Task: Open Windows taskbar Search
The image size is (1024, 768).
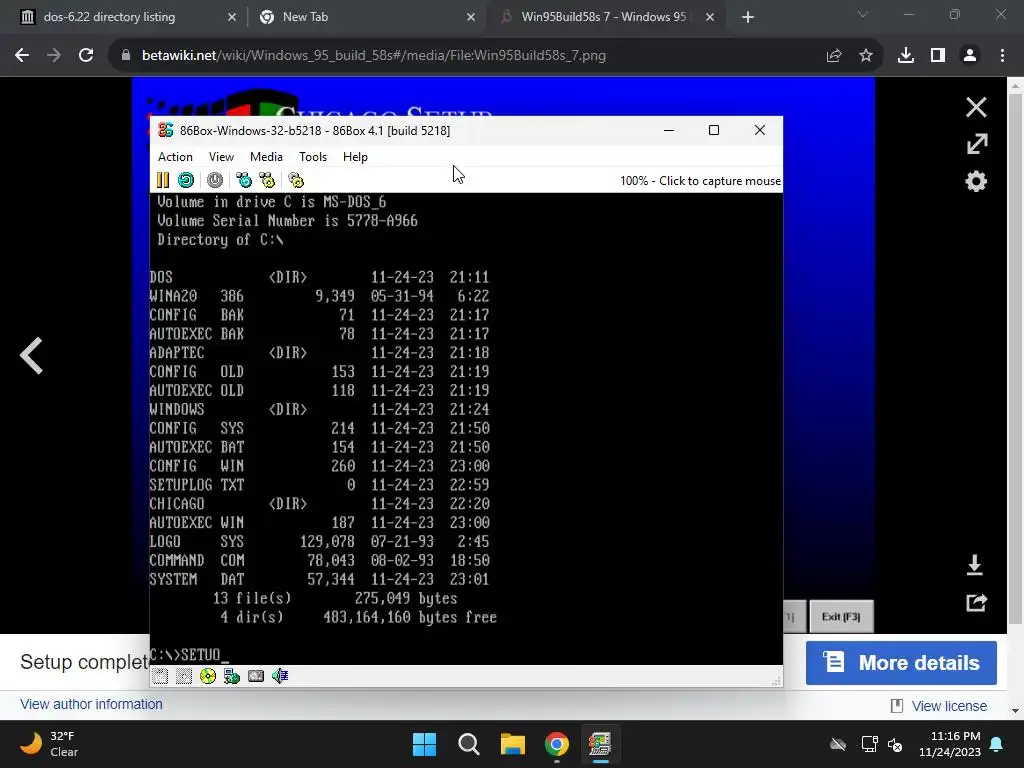Action: 468,744
